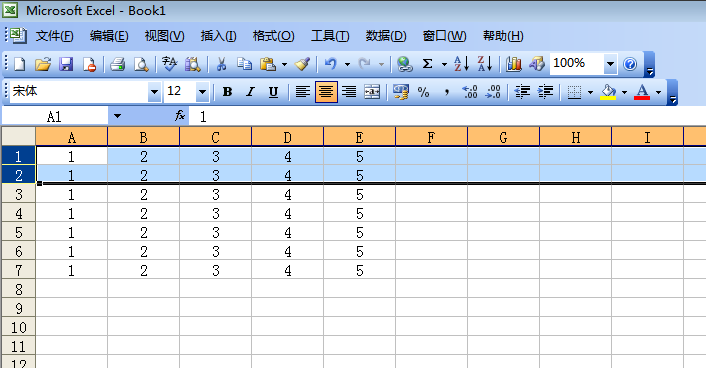This screenshot has width=706, height=368.
Task: Open the 插入(I) menu
Action: (218, 36)
